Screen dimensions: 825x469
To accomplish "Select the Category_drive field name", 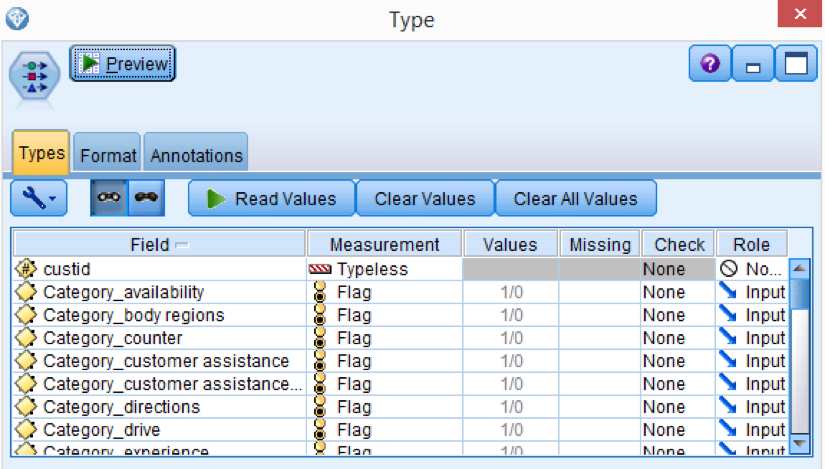I will [x=102, y=430].
